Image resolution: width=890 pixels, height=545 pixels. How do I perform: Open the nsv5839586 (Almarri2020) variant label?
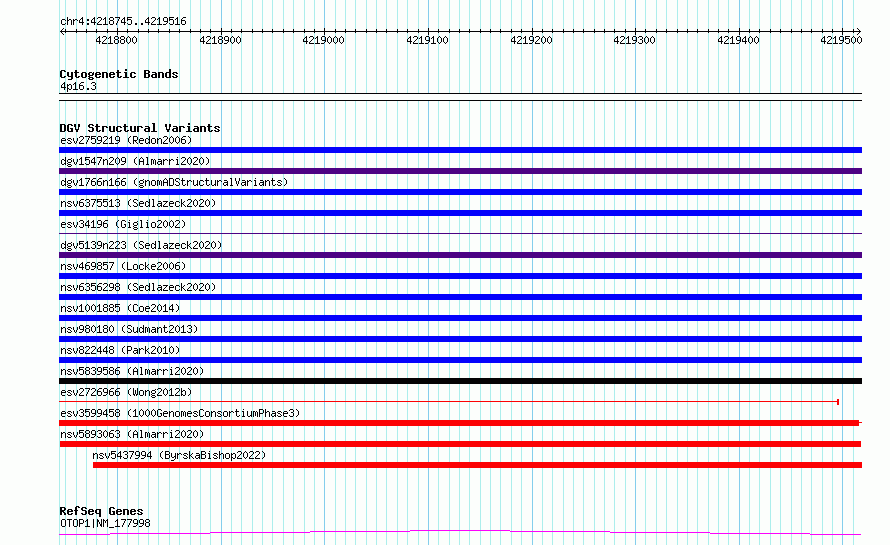point(132,371)
